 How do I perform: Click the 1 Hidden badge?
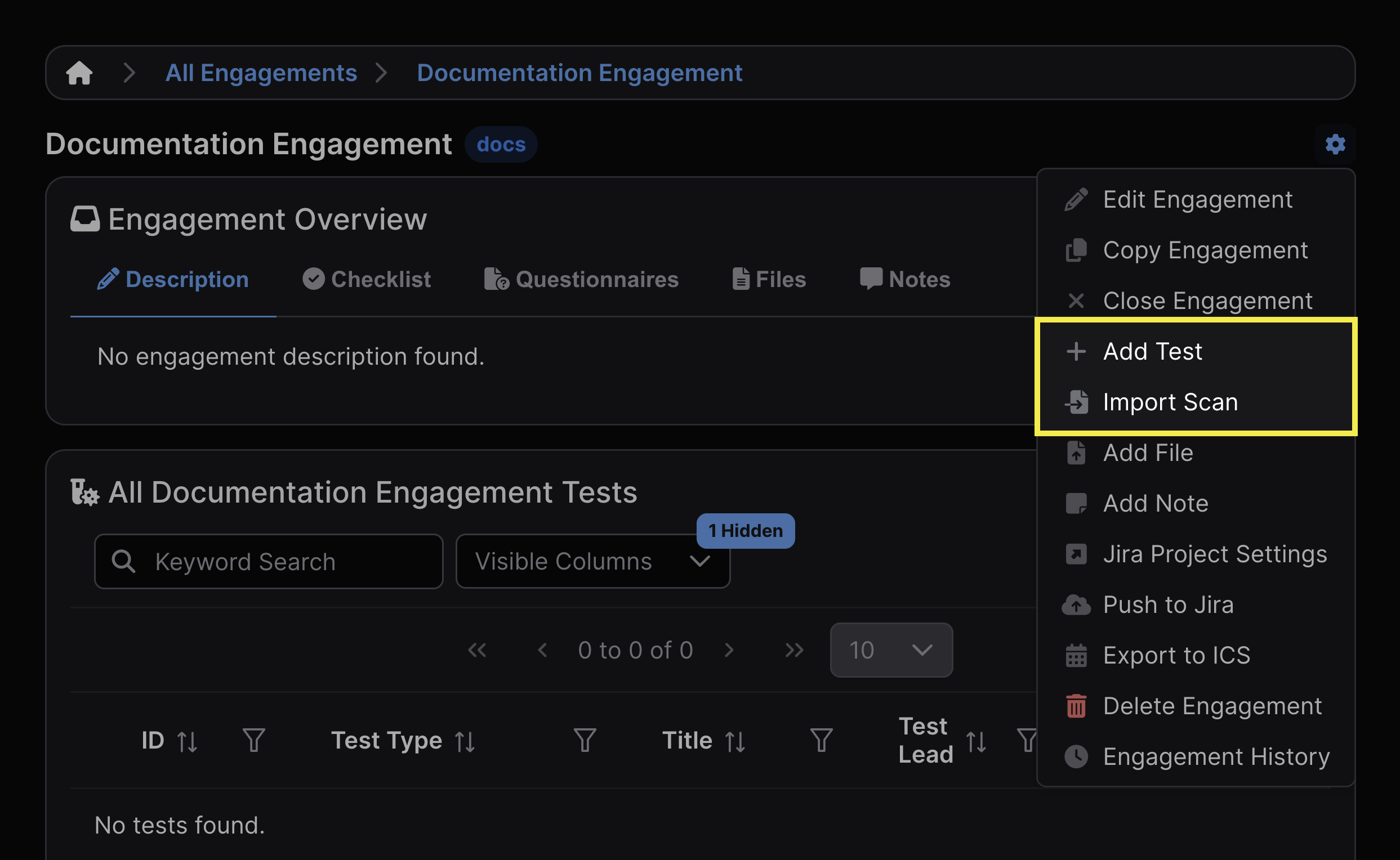(745, 531)
